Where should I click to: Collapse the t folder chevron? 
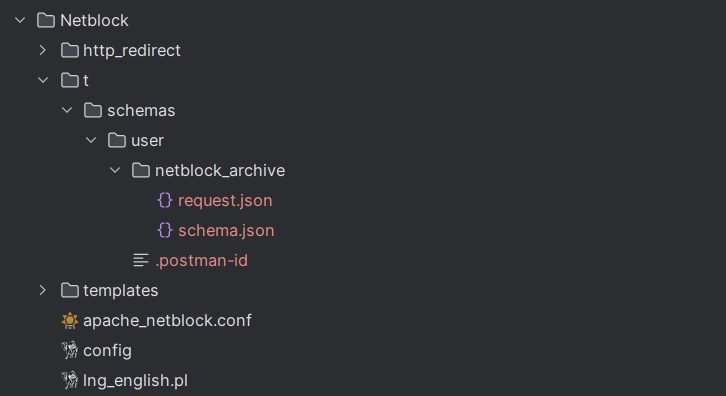(x=43, y=80)
